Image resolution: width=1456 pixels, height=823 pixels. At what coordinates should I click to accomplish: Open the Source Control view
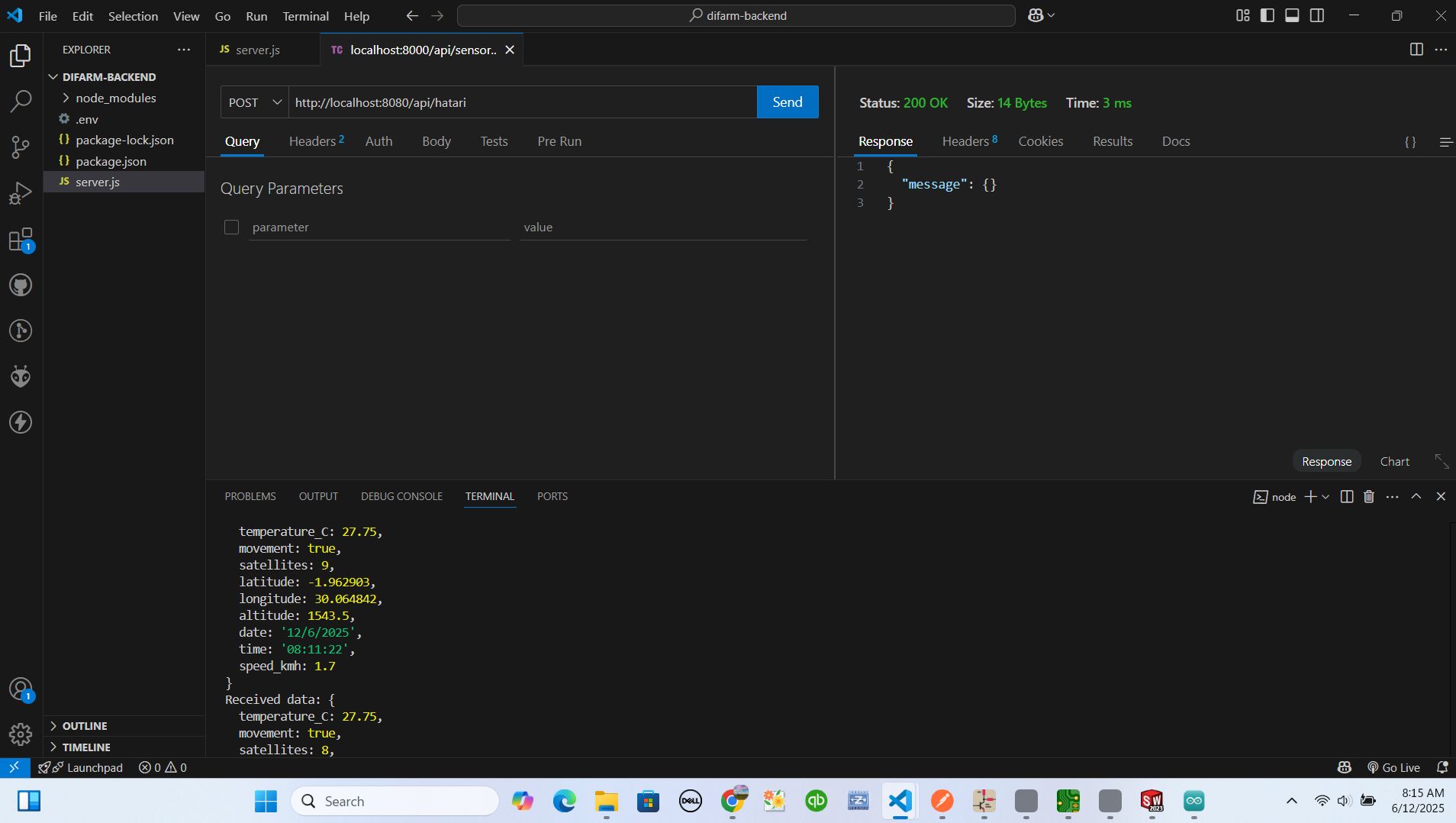pos(21,147)
